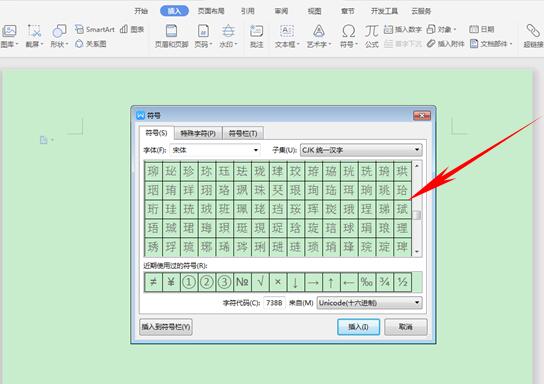Open the 章节 ribbon tab

coord(348,11)
